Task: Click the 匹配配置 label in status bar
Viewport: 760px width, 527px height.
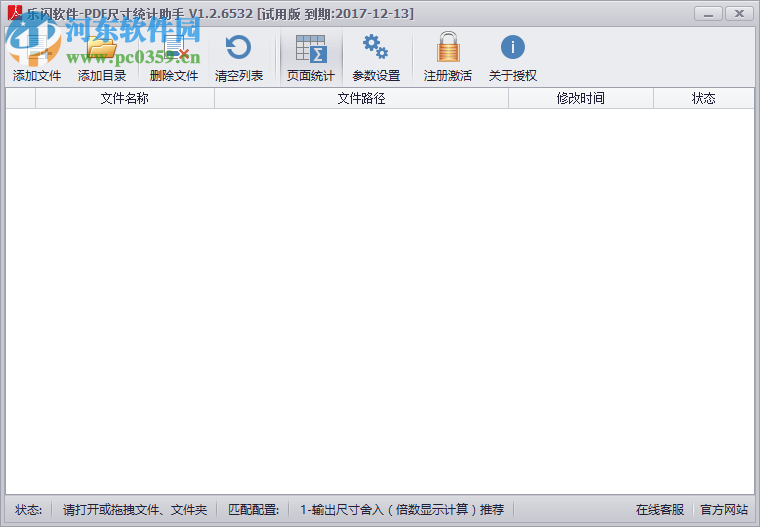Action: pyautogui.click(x=253, y=510)
